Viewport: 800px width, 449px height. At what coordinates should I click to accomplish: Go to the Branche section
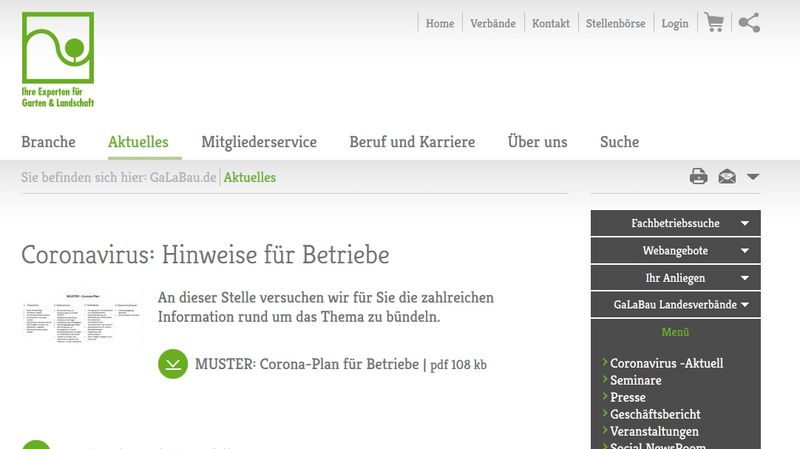[x=48, y=142]
